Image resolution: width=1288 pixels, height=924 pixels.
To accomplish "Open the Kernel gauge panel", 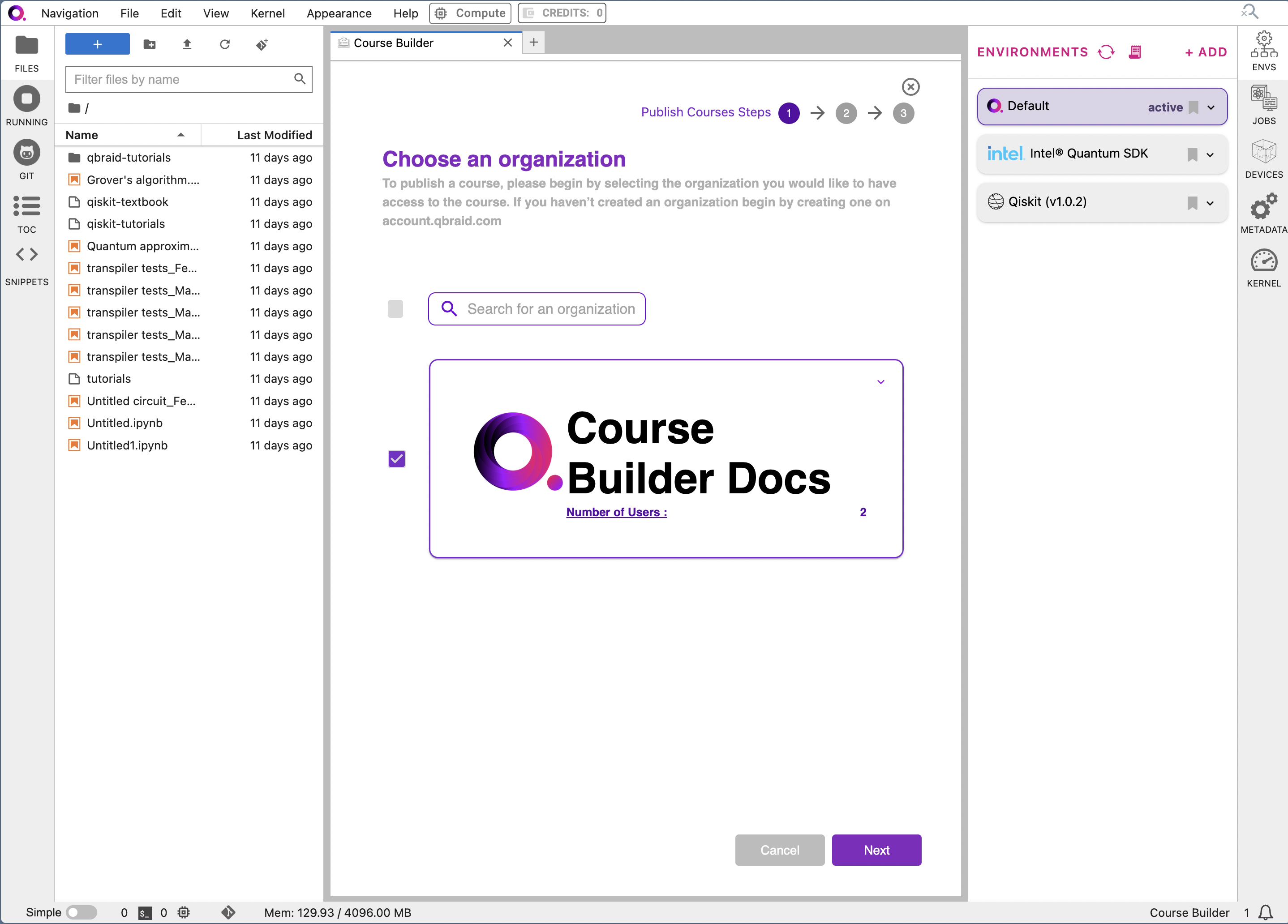I will coord(1263,269).
